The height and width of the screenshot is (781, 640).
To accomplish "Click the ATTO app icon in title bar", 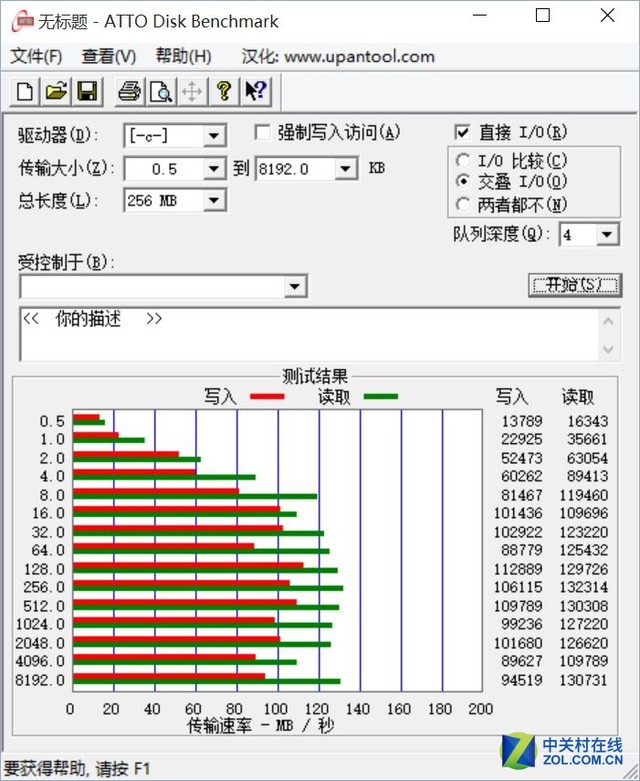I will (x=17, y=20).
